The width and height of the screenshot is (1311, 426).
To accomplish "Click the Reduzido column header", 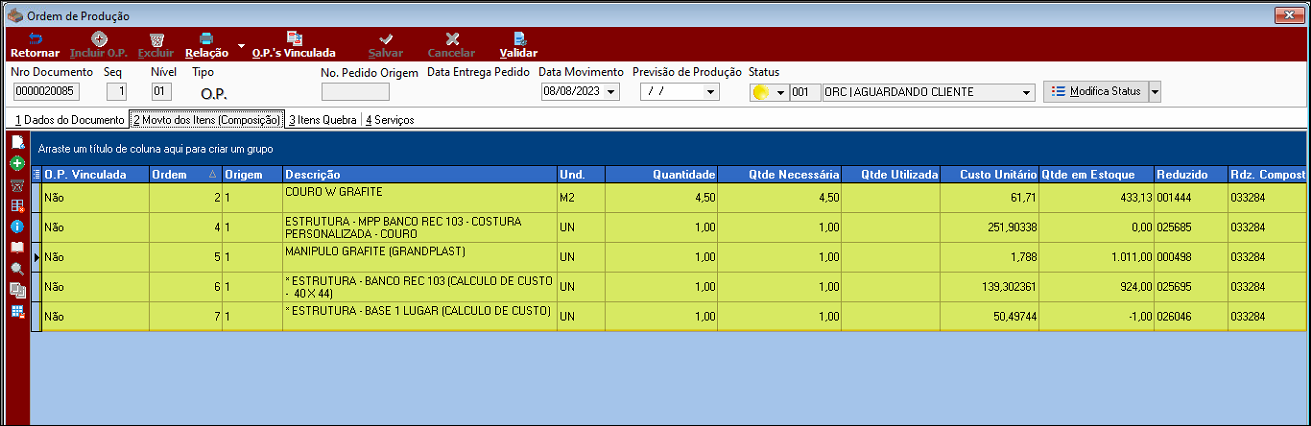I will (x=1191, y=174).
